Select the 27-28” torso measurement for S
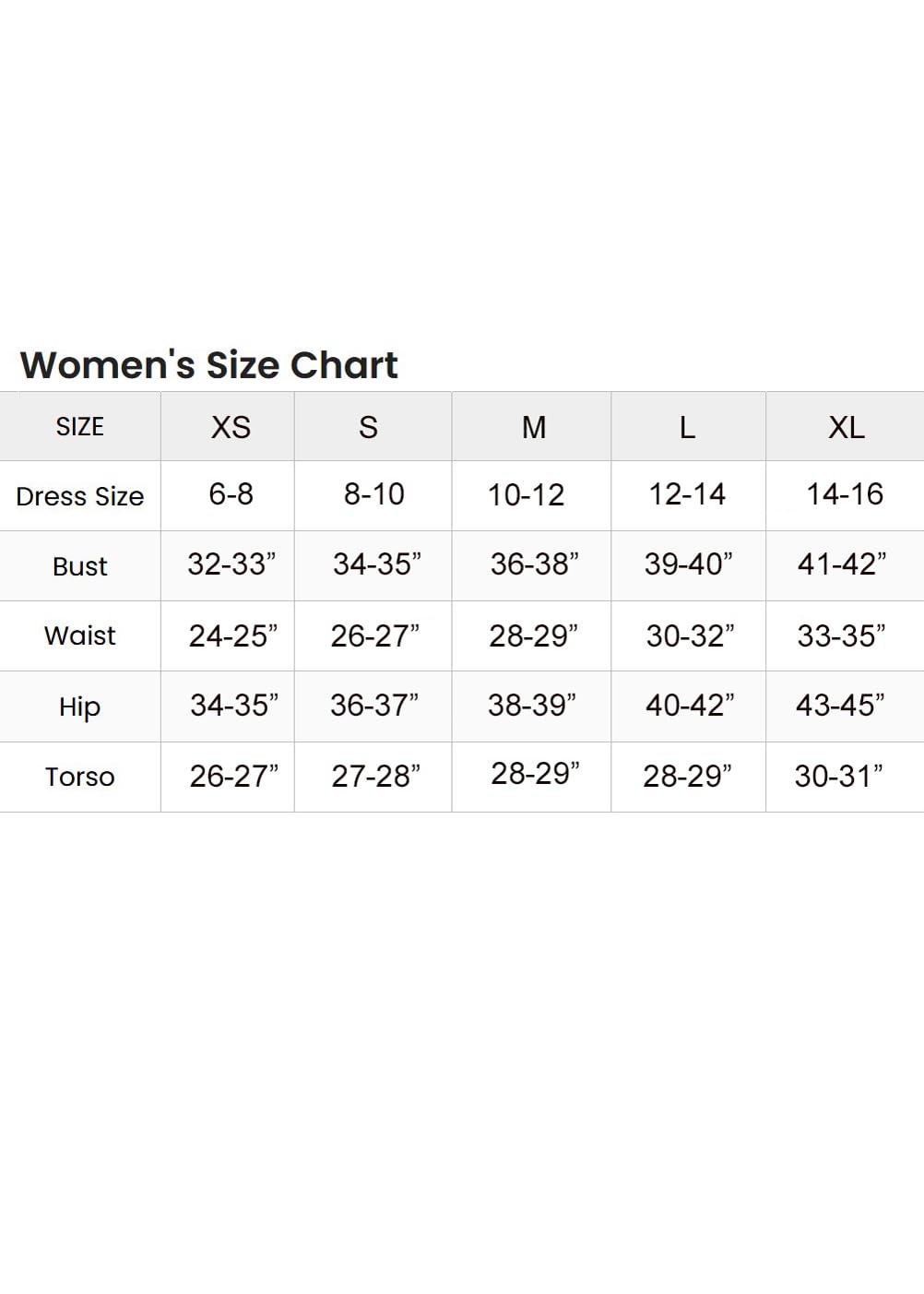The height and width of the screenshot is (1294, 924). click(375, 777)
